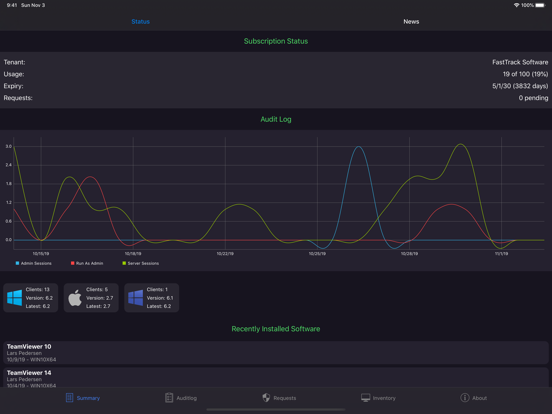
Task: Tap the Auditlog clipboard icon
Action: (169, 397)
